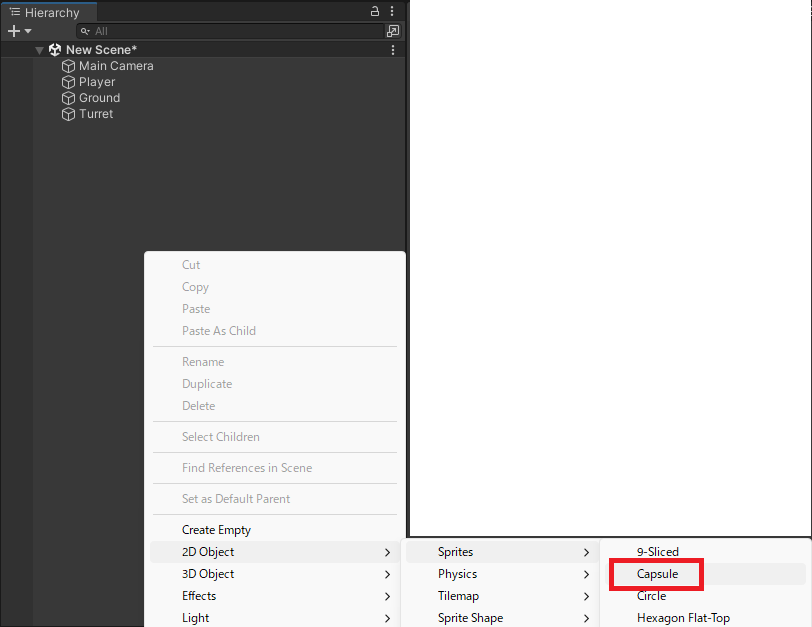Click the New Scene* row label
The width and height of the screenshot is (812, 627).
point(101,50)
